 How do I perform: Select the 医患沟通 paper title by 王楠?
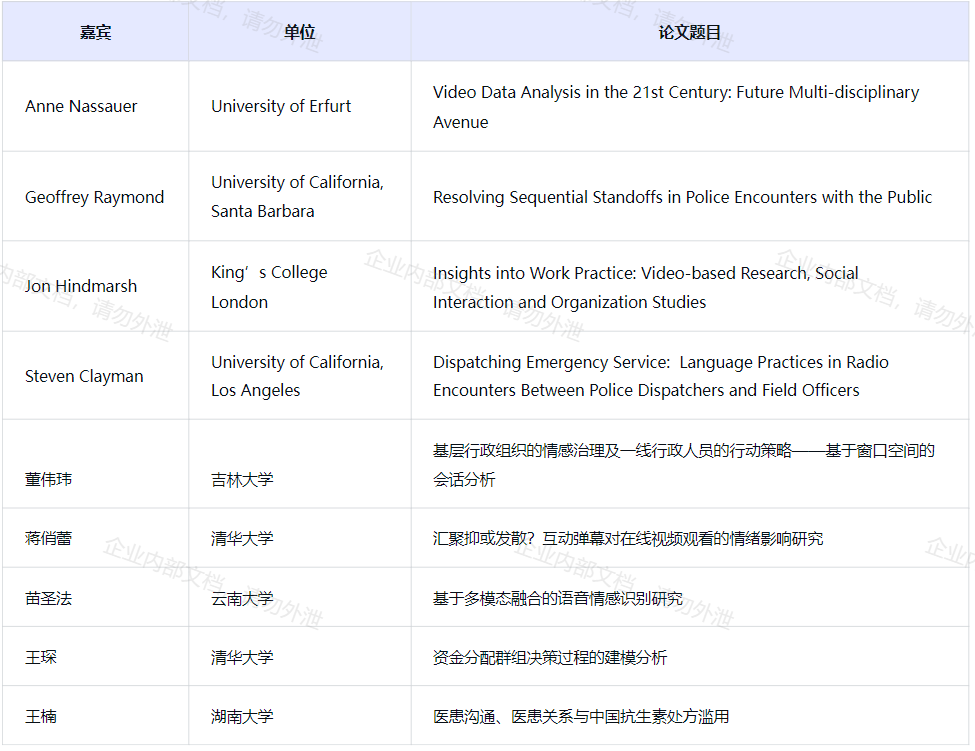tap(580, 716)
